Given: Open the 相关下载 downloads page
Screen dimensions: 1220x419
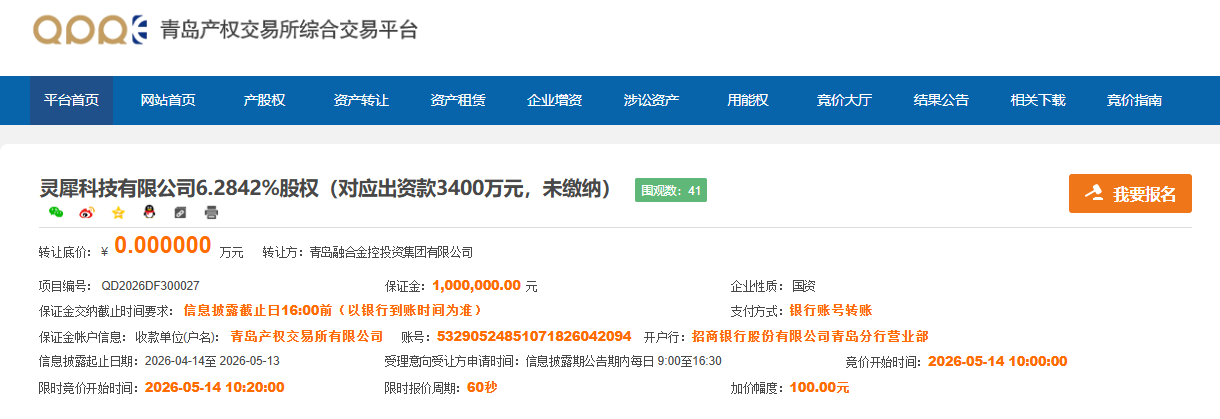Looking at the screenshot, I should 1038,100.
